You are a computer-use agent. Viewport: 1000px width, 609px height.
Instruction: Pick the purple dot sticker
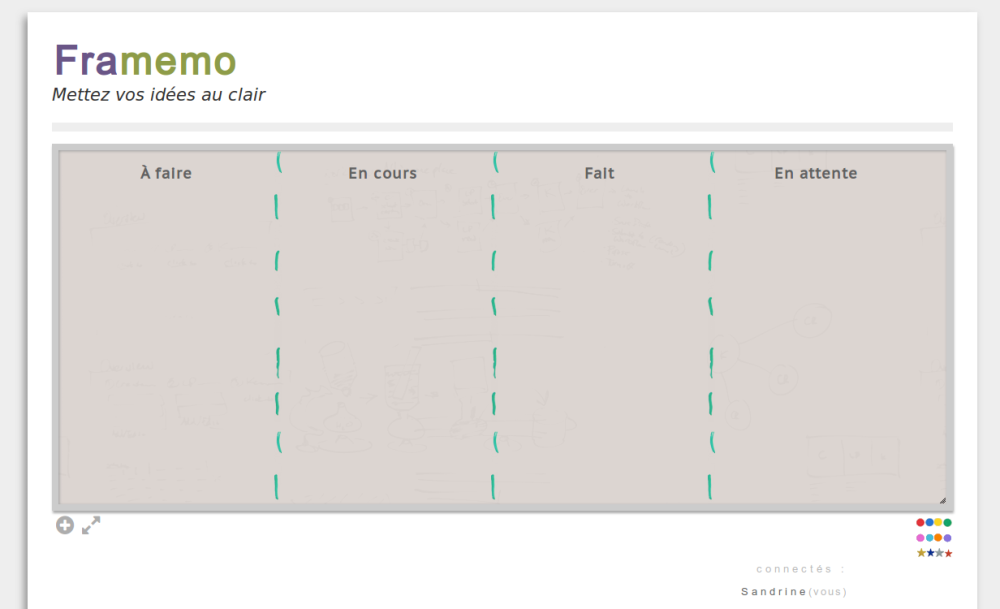point(947,538)
